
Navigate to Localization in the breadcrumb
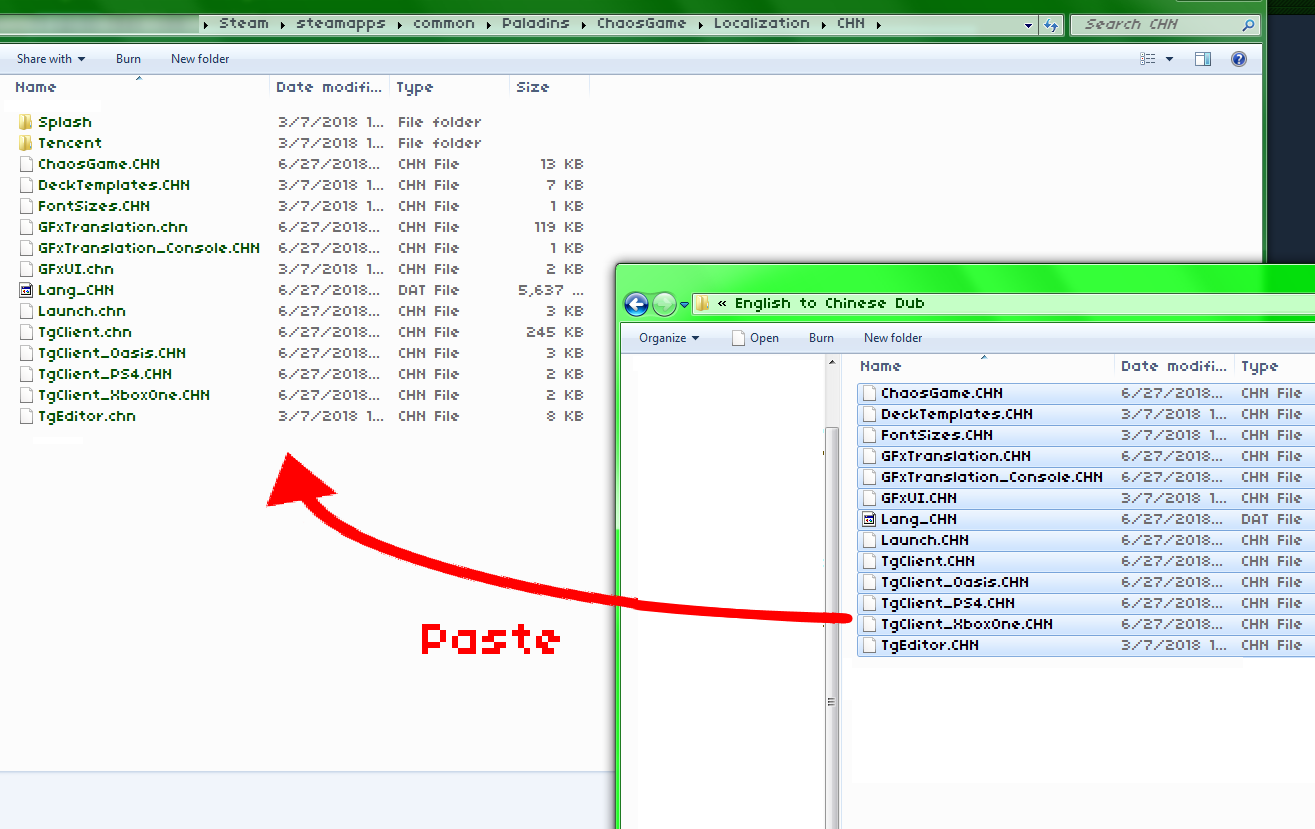coord(761,24)
